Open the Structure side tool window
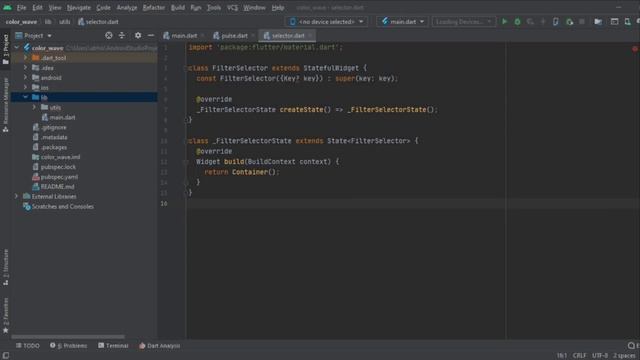The image size is (640, 360). coord(6,267)
